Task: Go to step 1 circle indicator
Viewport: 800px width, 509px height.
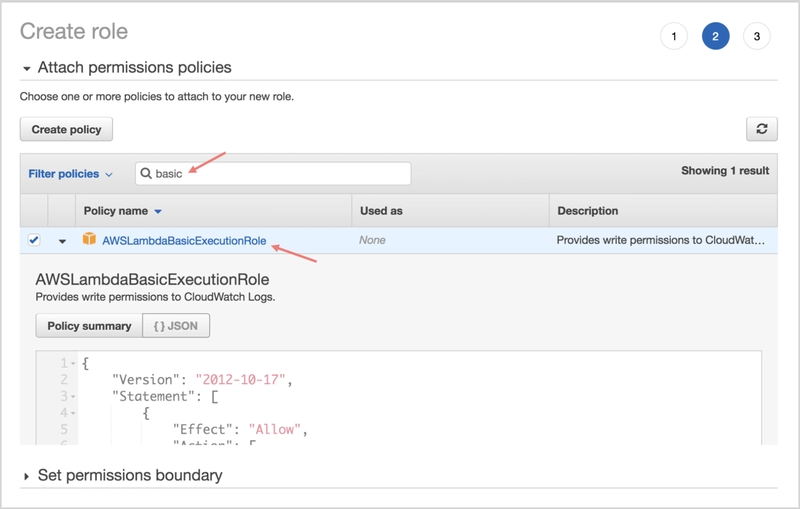Action: tap(674, 37)
